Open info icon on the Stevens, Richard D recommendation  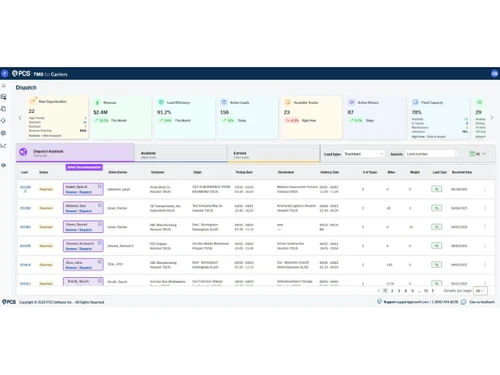(x=99, y=243)
